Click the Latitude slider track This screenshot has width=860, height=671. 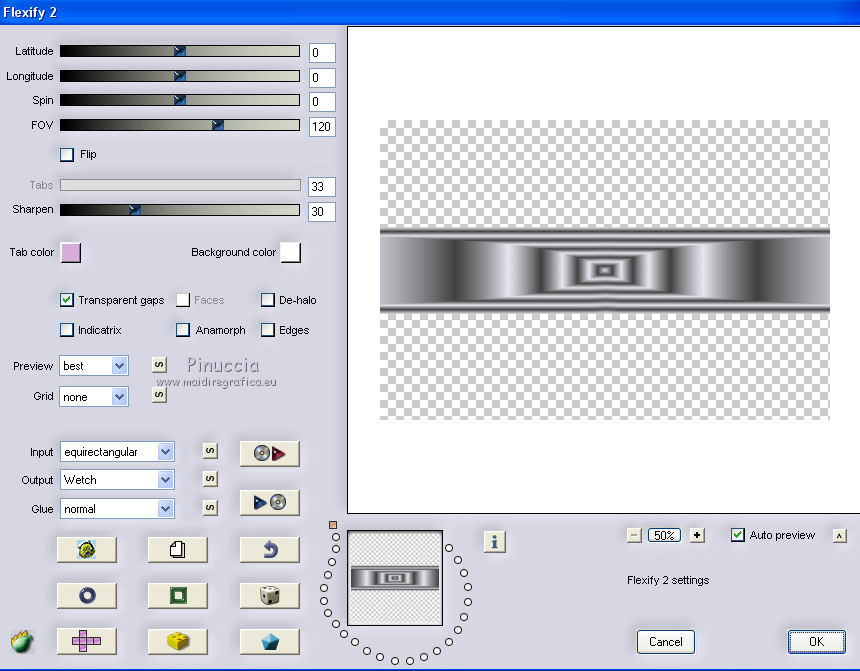(180, 51)
